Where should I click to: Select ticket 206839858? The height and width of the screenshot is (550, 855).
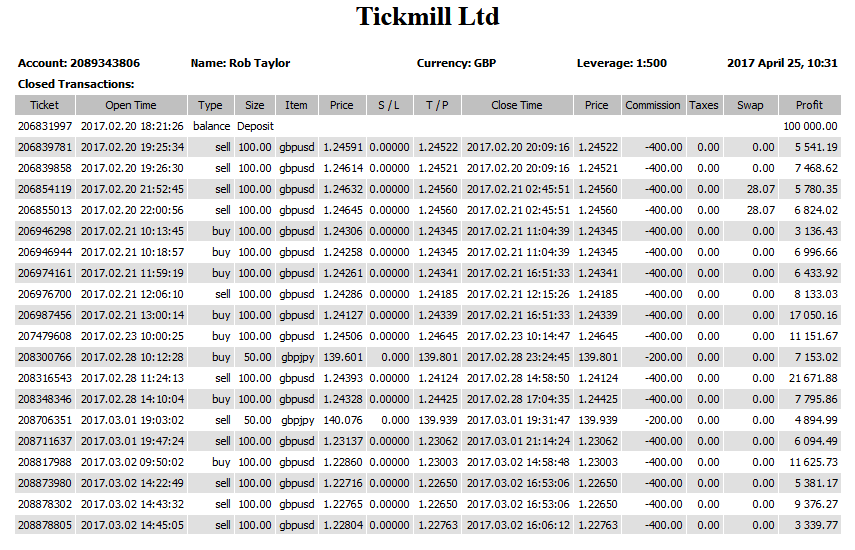tap(45, 168)
